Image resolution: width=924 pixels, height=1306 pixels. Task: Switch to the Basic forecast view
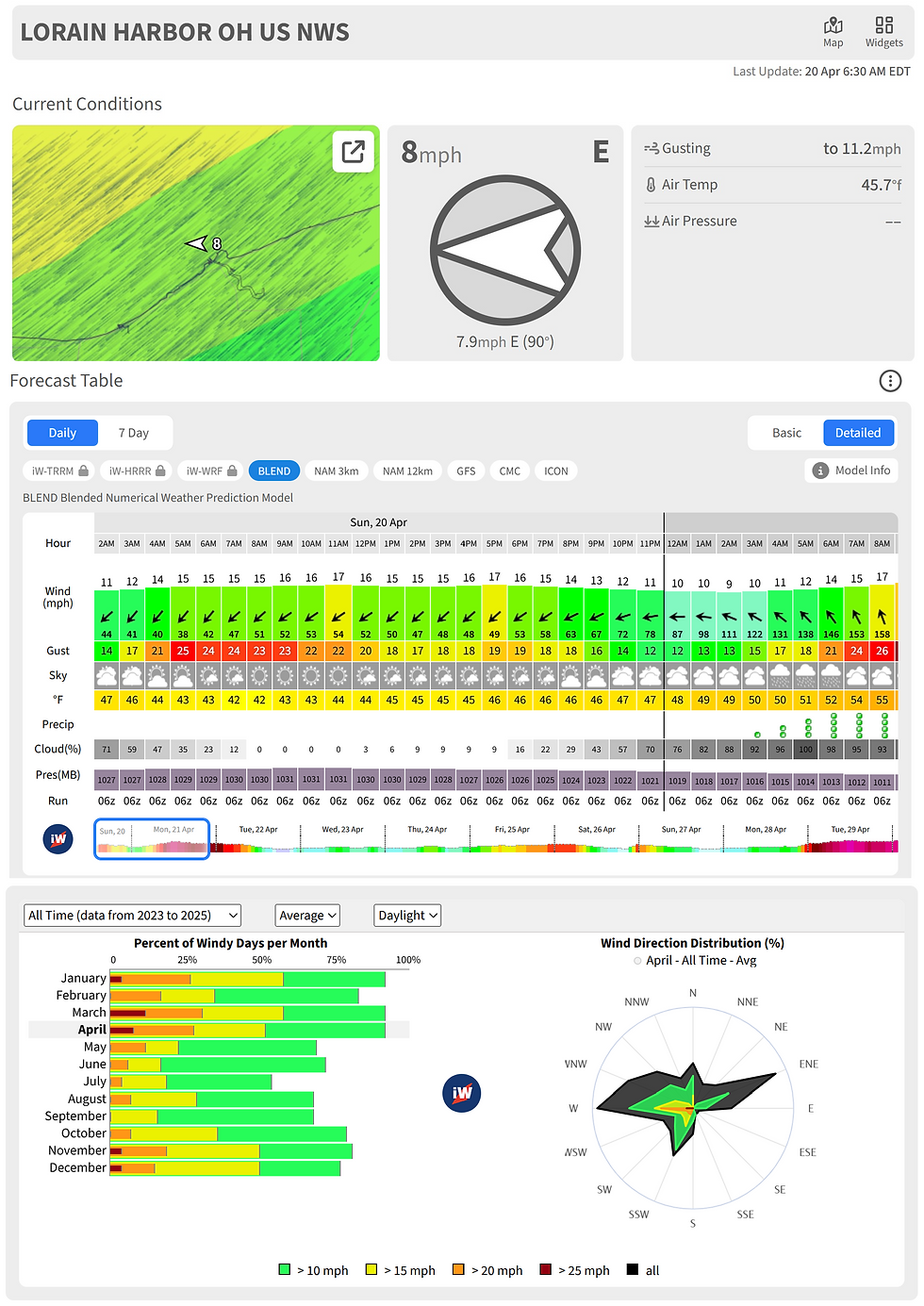click(x=784, y=432)
